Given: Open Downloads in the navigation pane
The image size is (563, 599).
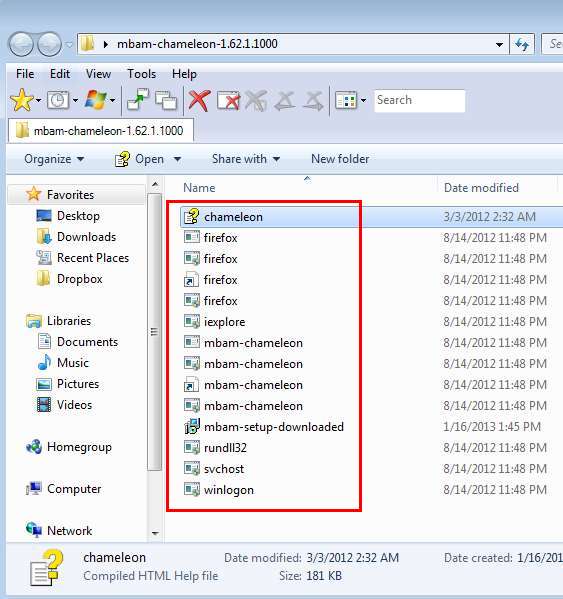Looking at the screenshot, I should (86, 237).
